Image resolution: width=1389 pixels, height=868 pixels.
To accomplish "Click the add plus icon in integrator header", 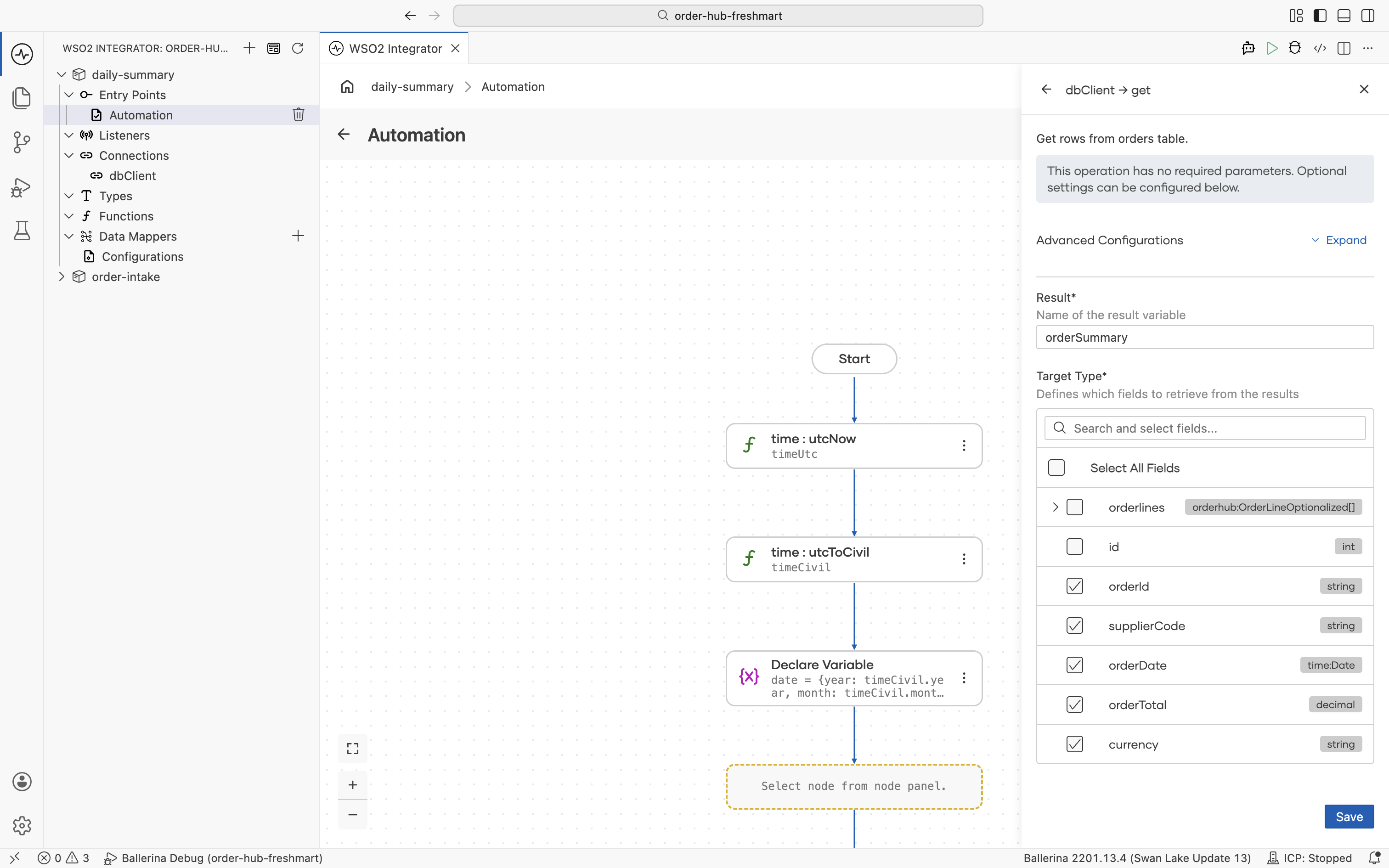I will (x=249, y=48).
